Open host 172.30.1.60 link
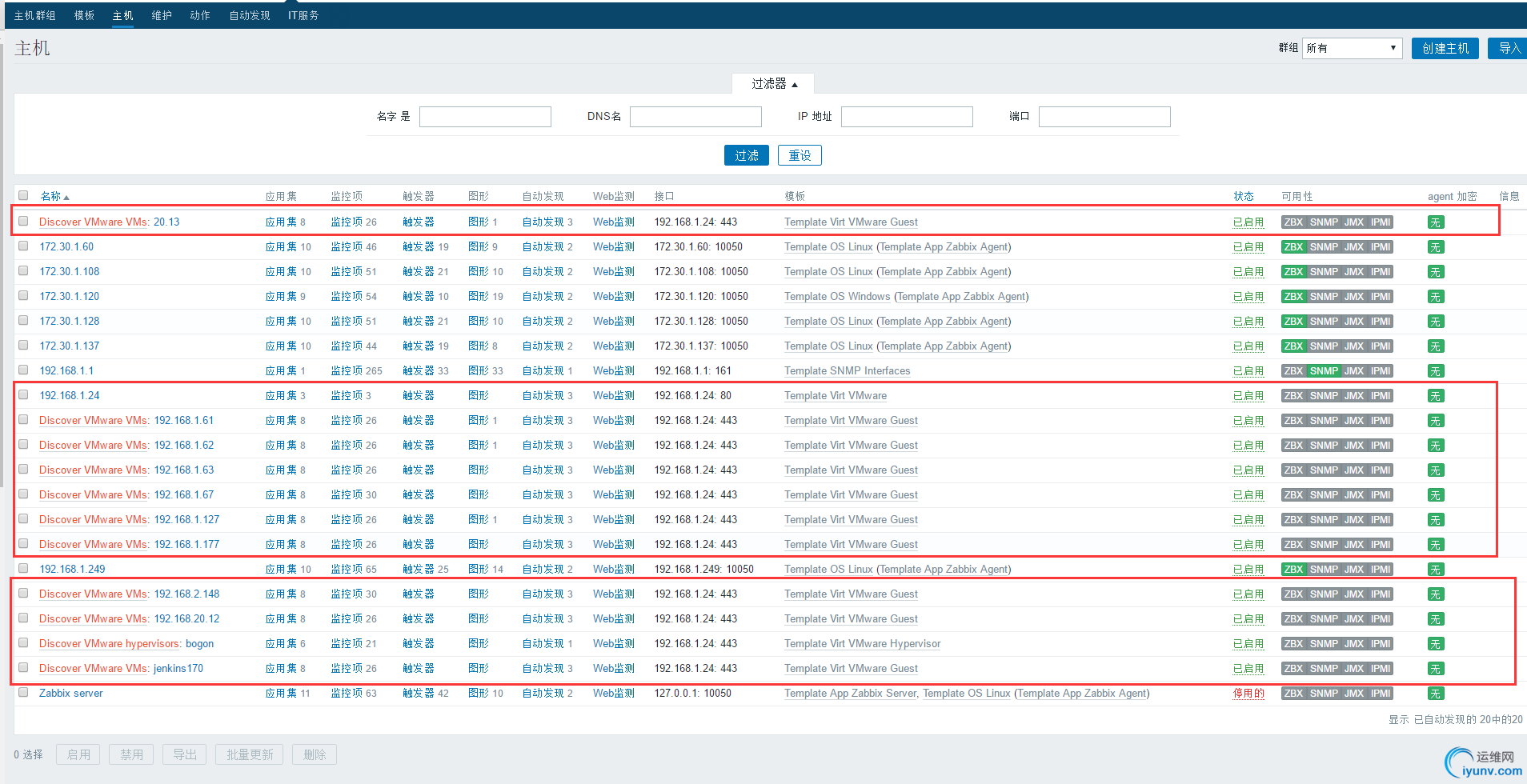This screenshot has height=784, width=1527. point(66,246)
